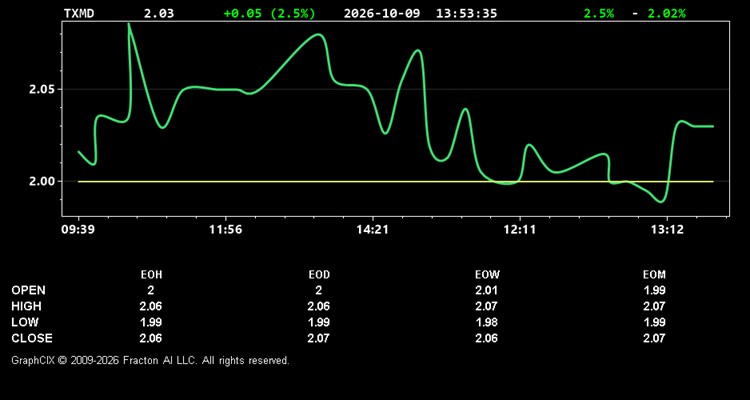Click the TXMD ticker symbol

pos(79,13)
